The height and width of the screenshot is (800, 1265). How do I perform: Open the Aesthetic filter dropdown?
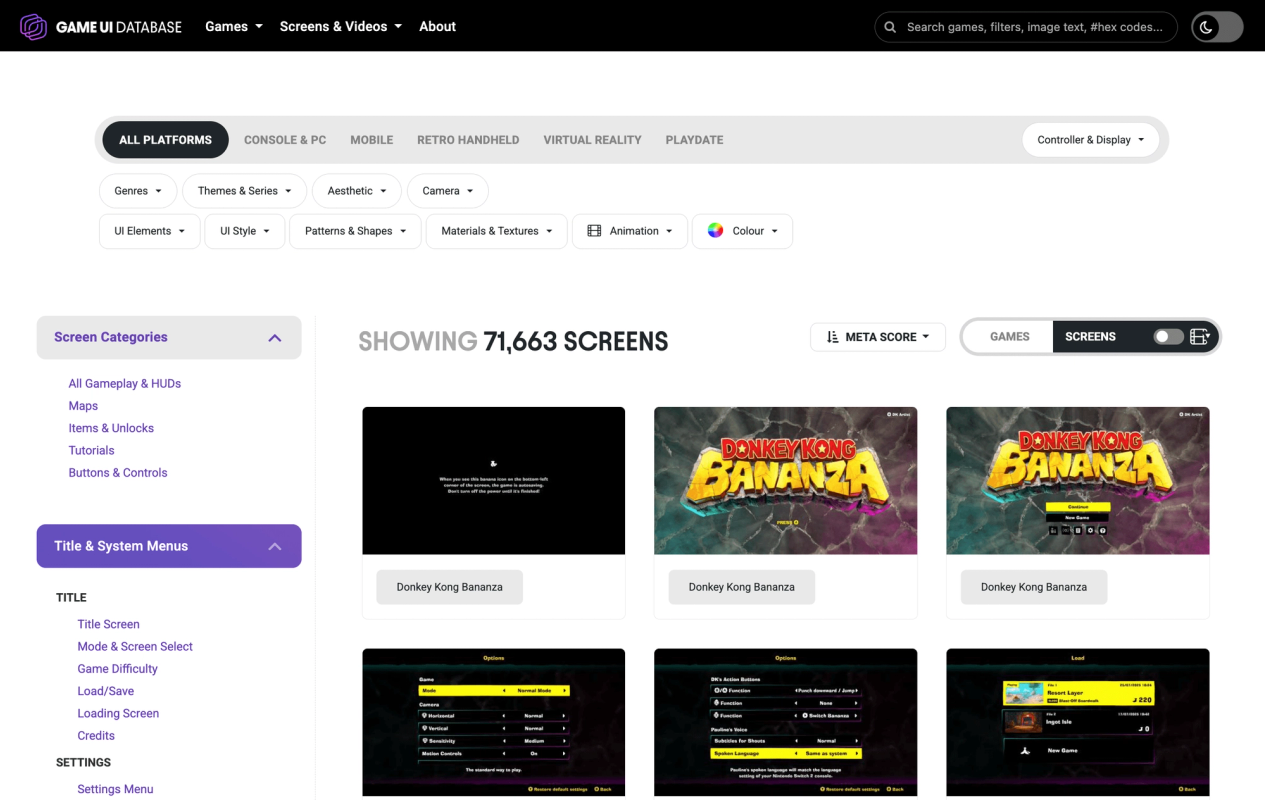point(357,191)
